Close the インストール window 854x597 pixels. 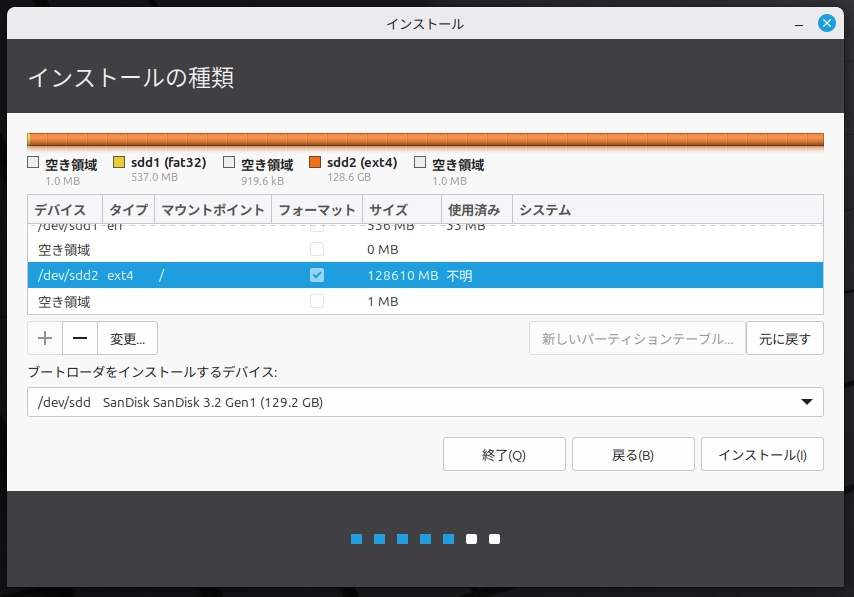[827, 22]
